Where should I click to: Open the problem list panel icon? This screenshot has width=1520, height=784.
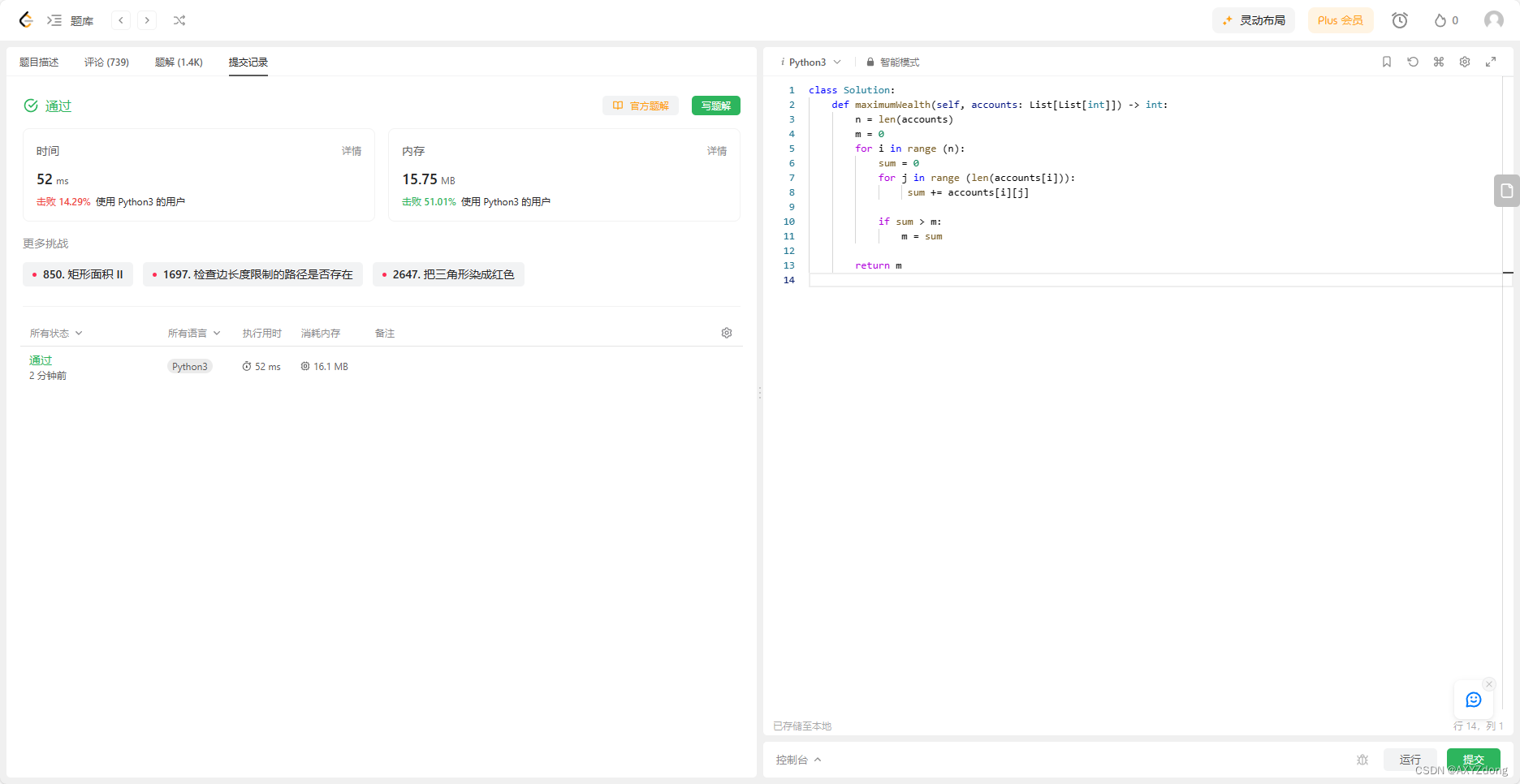[x=54, y=20]
